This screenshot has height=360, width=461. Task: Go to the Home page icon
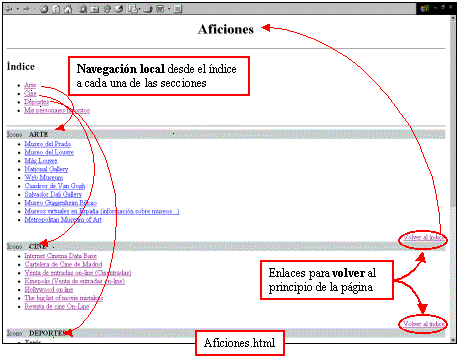tap(68, 9)
